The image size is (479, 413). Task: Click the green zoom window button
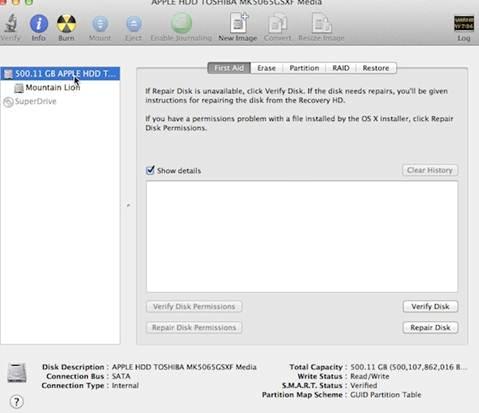(29, 2)
